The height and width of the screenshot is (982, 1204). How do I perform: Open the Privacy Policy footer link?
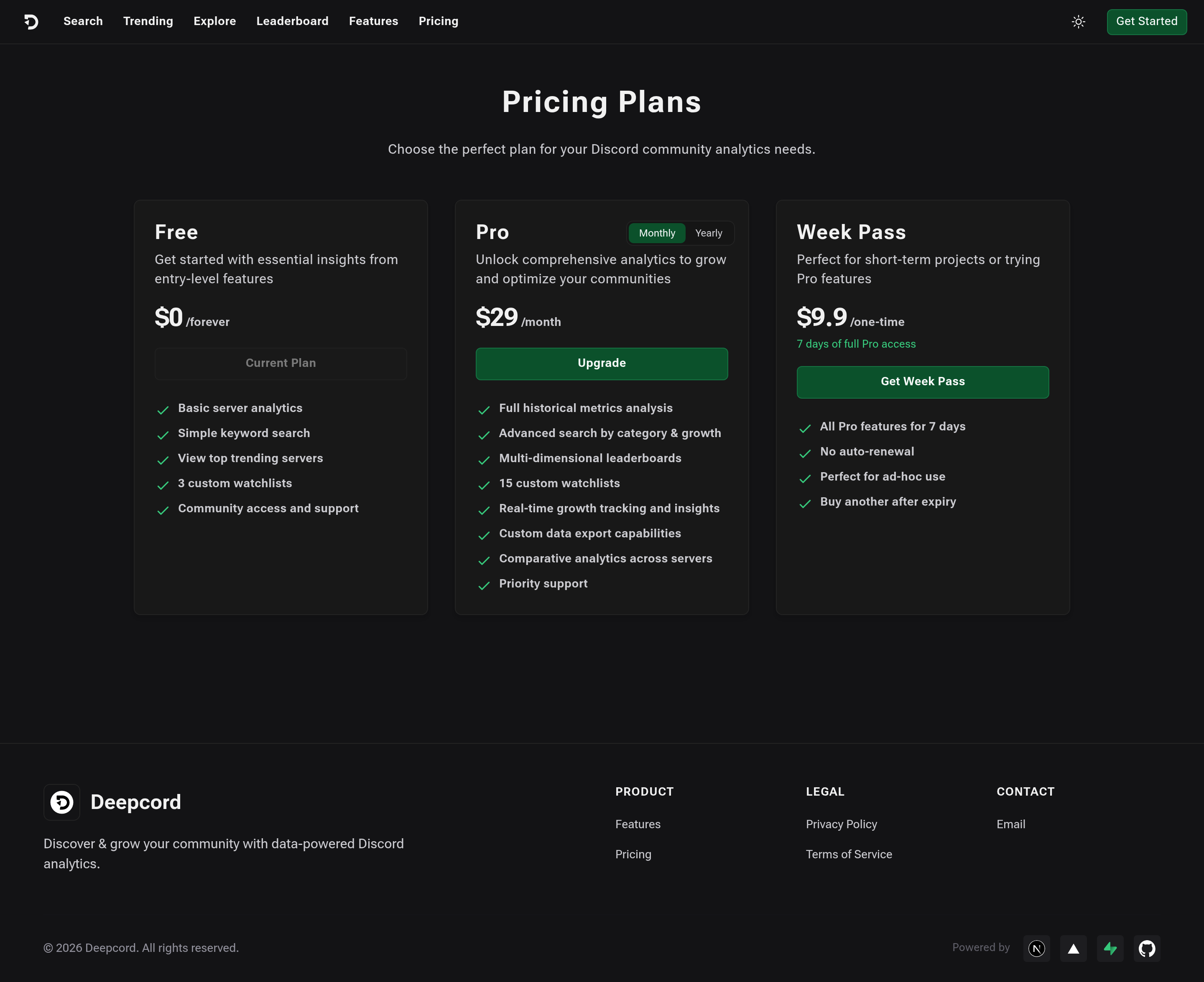(841, 824)
